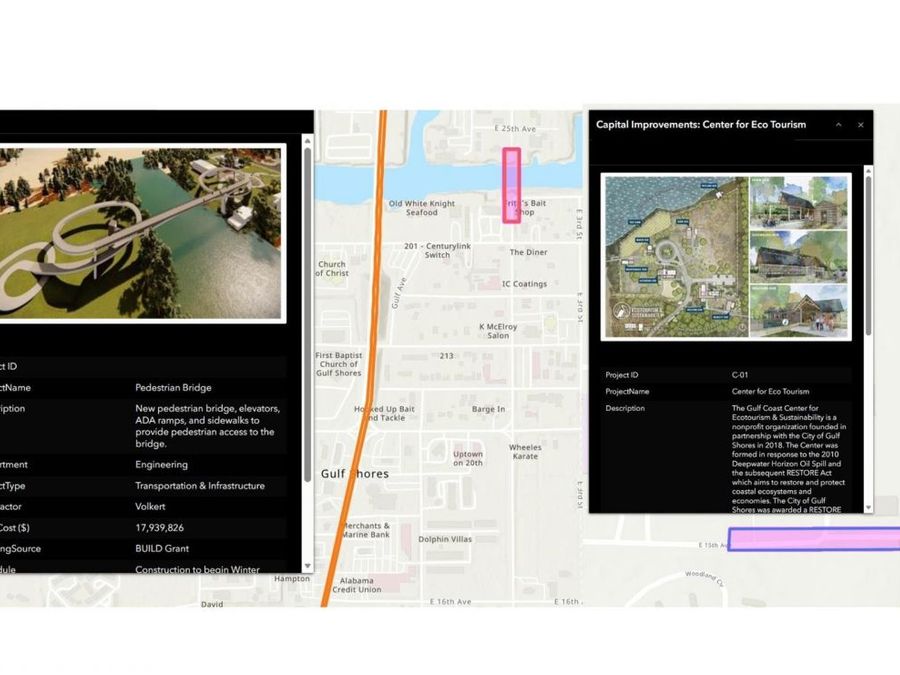
Task: Click the Gulf Shores city label
Action: (x=354, y=473)
